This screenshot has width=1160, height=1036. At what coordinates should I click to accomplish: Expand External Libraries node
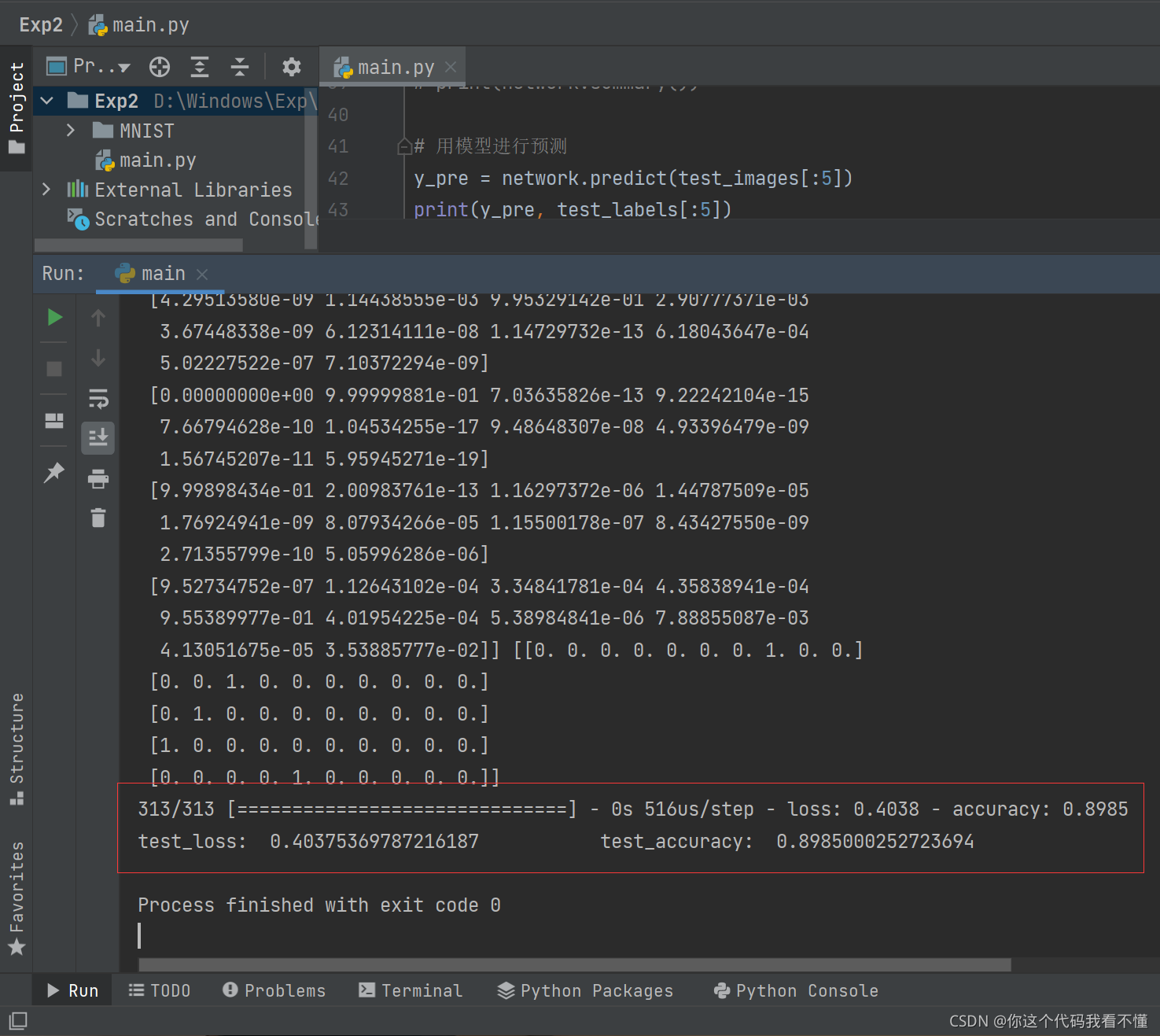pyautogui.click(x=46, y=190)
